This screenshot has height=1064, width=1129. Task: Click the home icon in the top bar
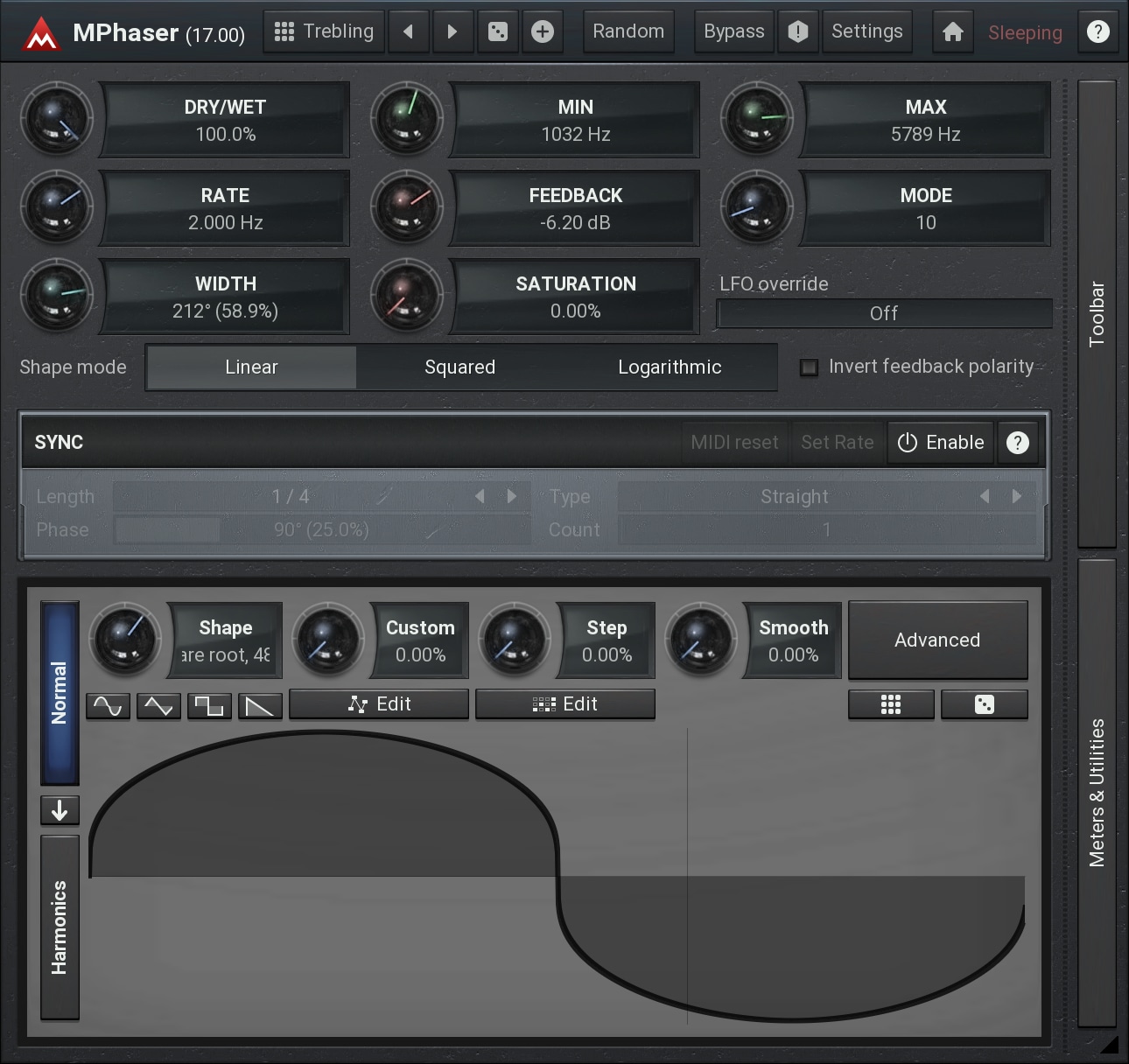tap(952, 32)
